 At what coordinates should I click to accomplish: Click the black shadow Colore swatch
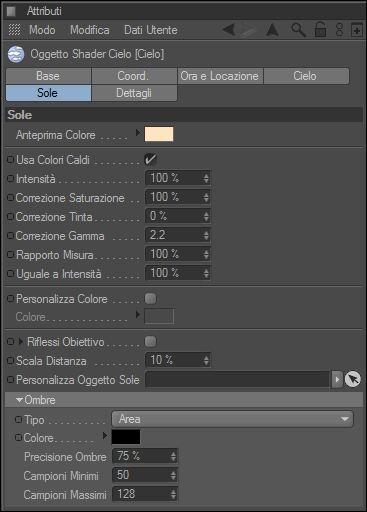tap(126, 437)
